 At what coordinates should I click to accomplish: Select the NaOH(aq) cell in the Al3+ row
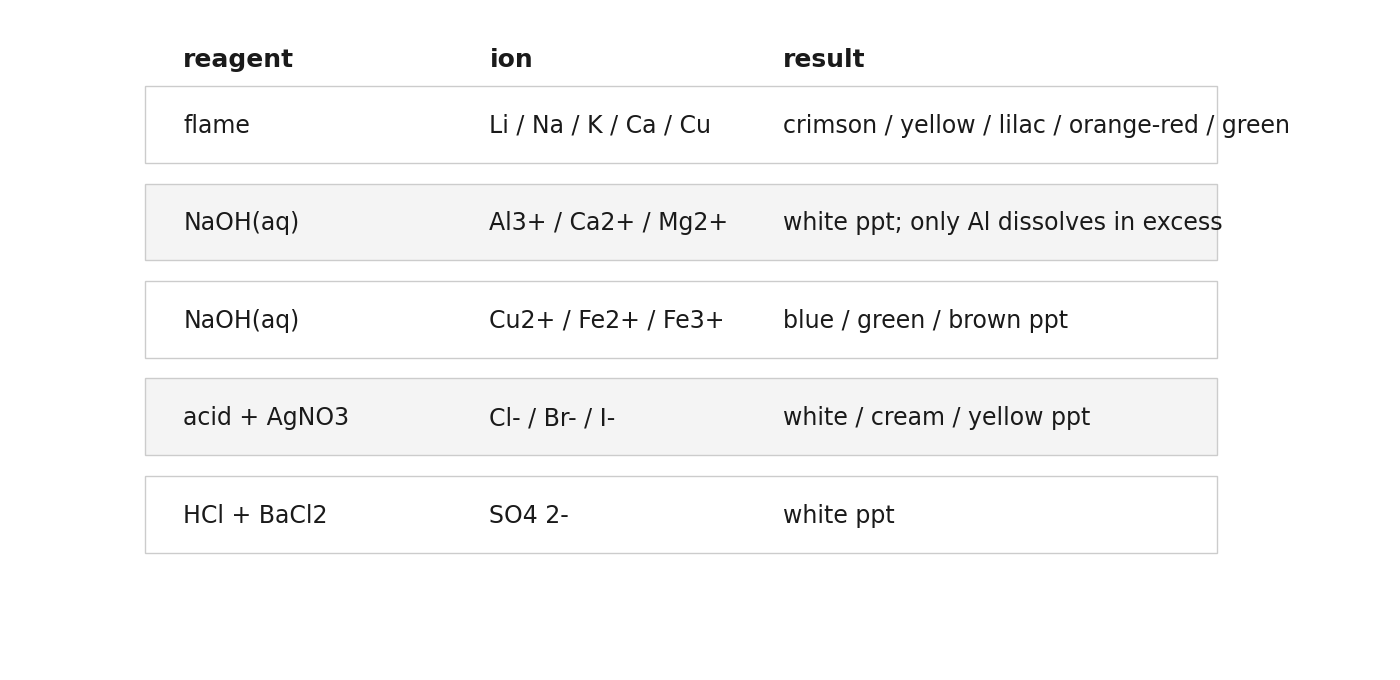(241, 222)
